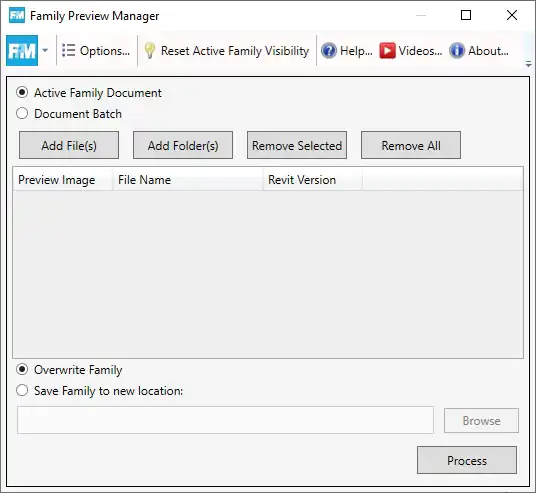
Task: Click the Revit Version column header
Action: point(313,179)
